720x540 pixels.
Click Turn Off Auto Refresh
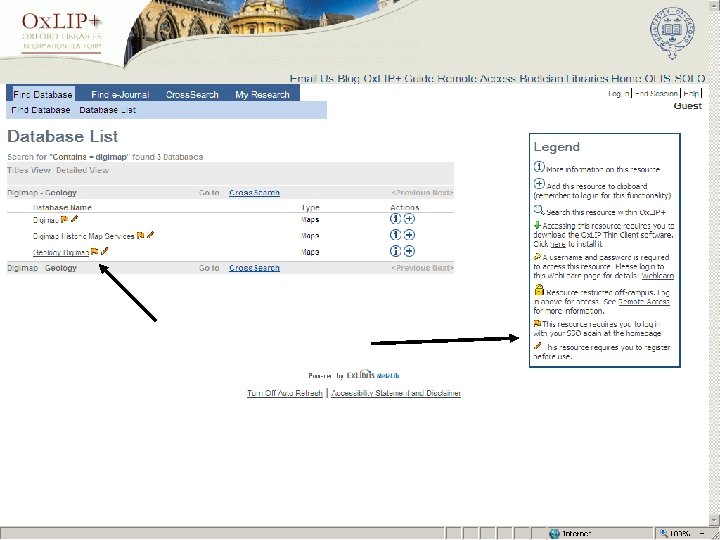[285, 394]
